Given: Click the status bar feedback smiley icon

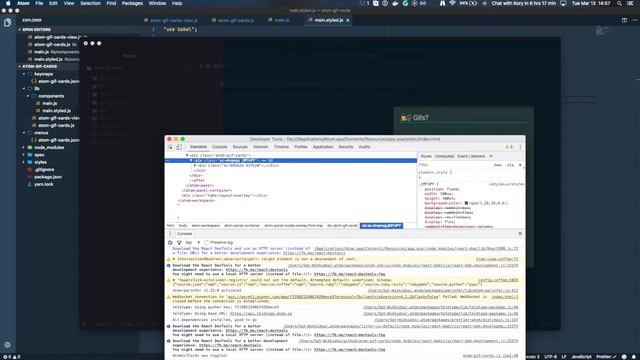Looking at the screenshot, I should 624,357.
